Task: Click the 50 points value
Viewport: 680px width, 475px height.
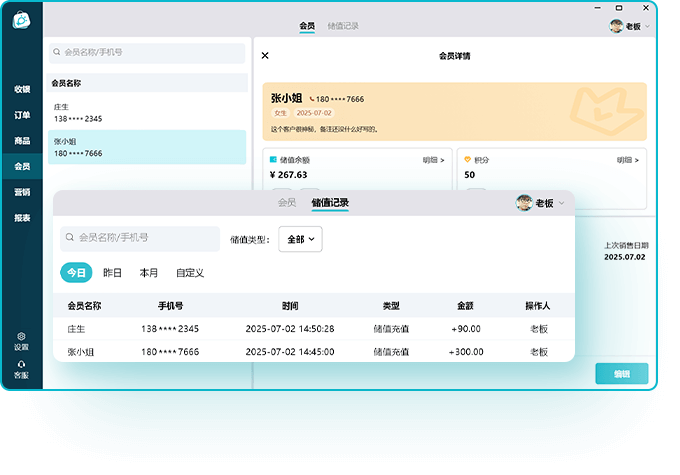Action: (x=470, y=175)
